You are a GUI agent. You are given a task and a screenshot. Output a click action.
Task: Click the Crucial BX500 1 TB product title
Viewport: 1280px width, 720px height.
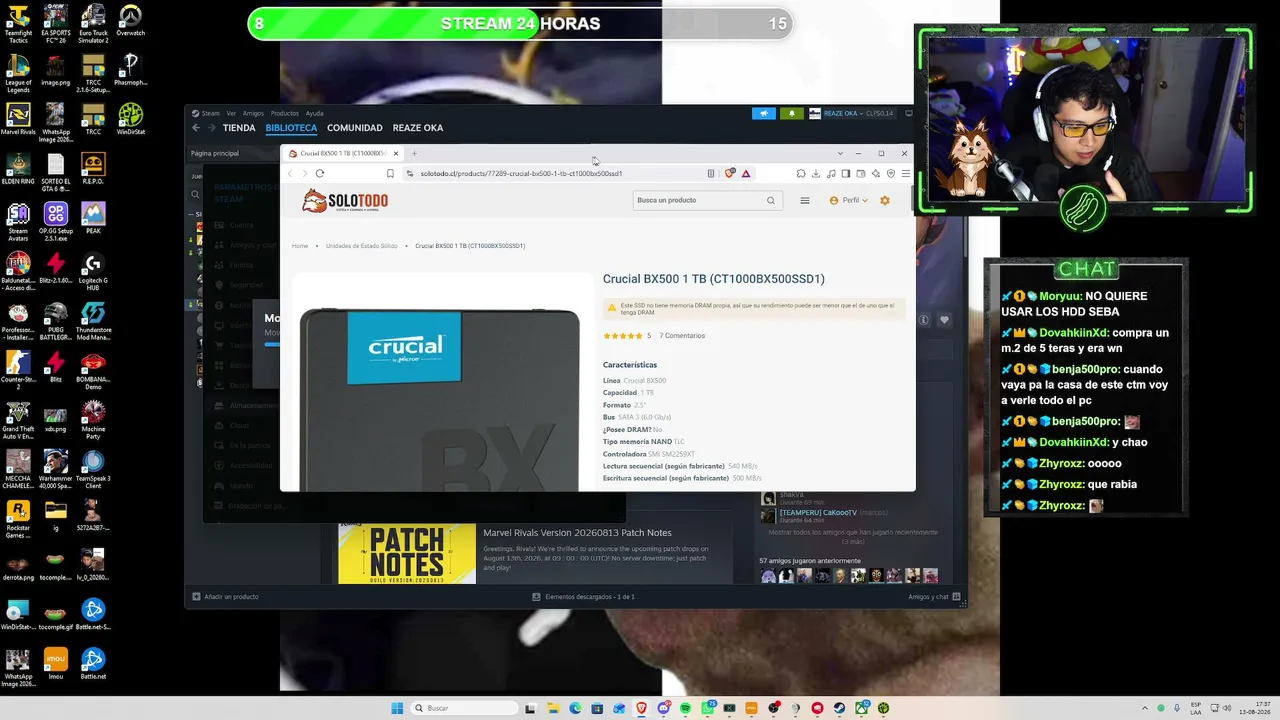(x=714, y=279)
